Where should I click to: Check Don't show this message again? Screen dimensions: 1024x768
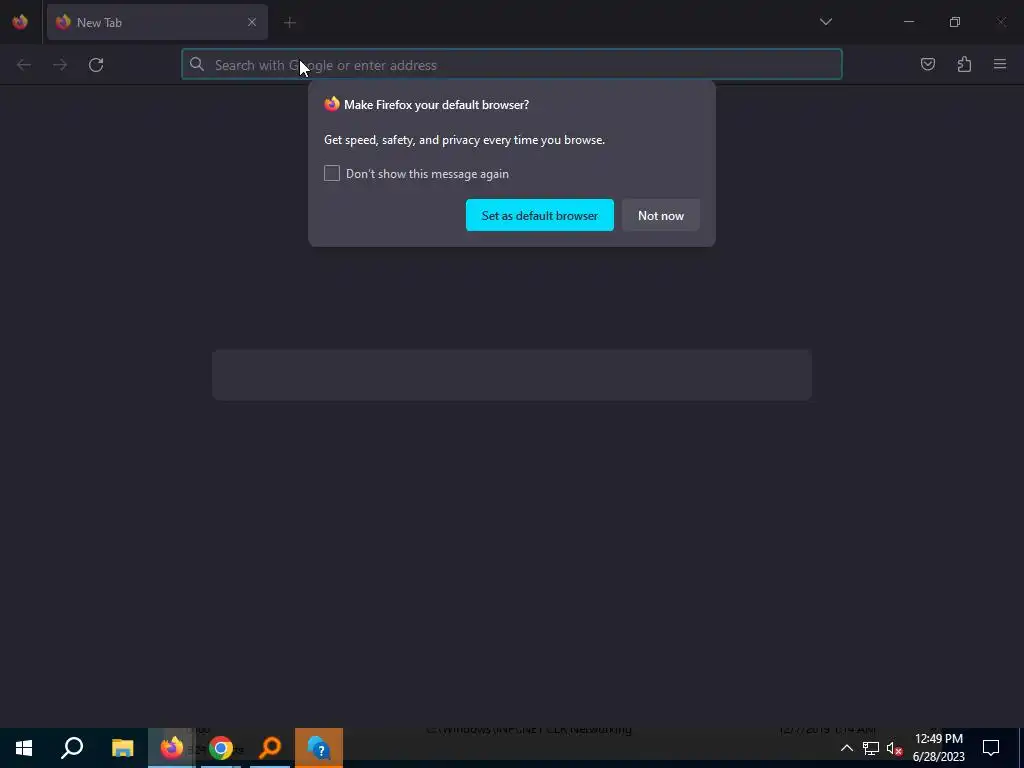(332, 173)
